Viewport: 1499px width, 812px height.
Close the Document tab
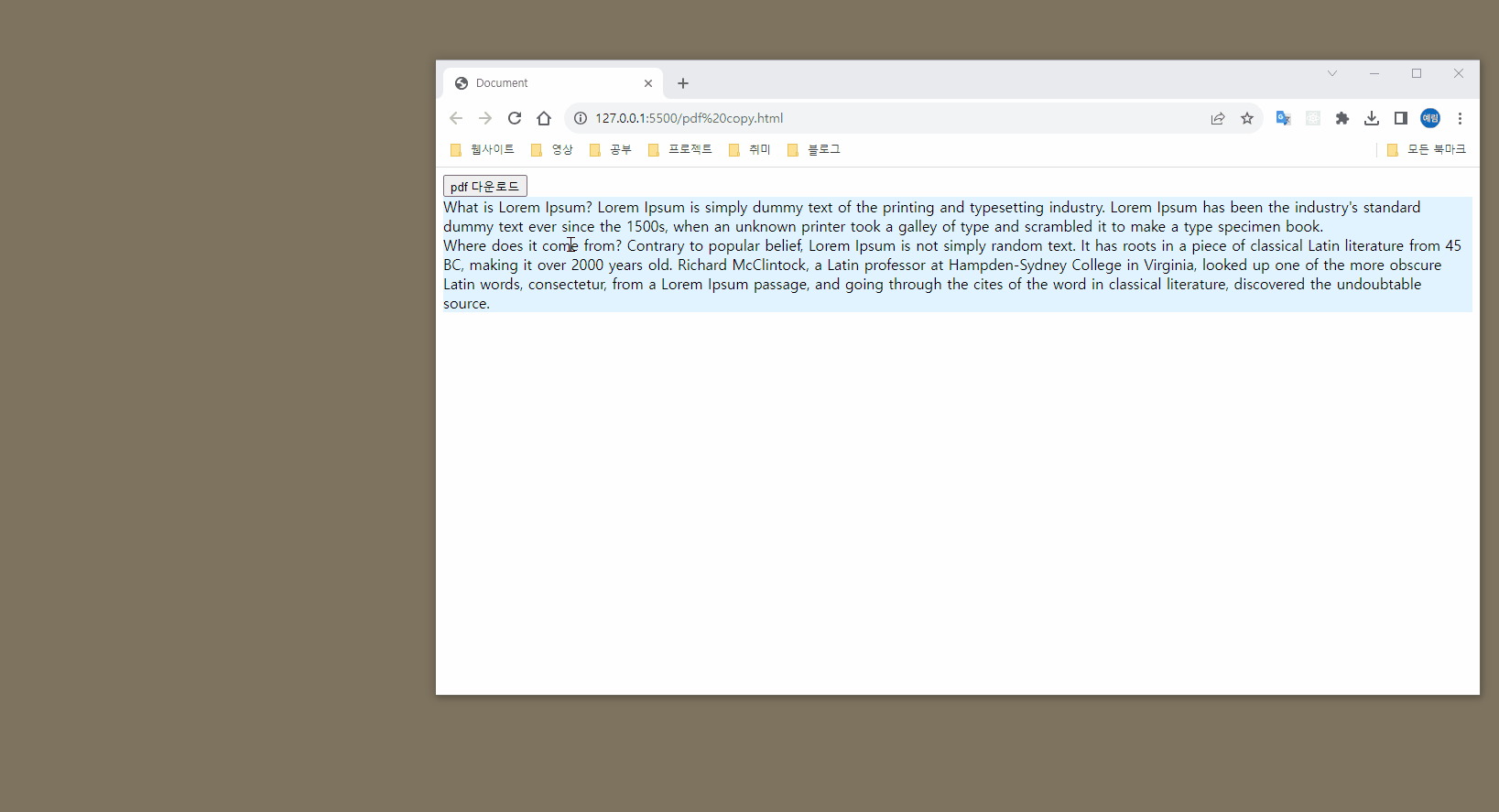648,83
